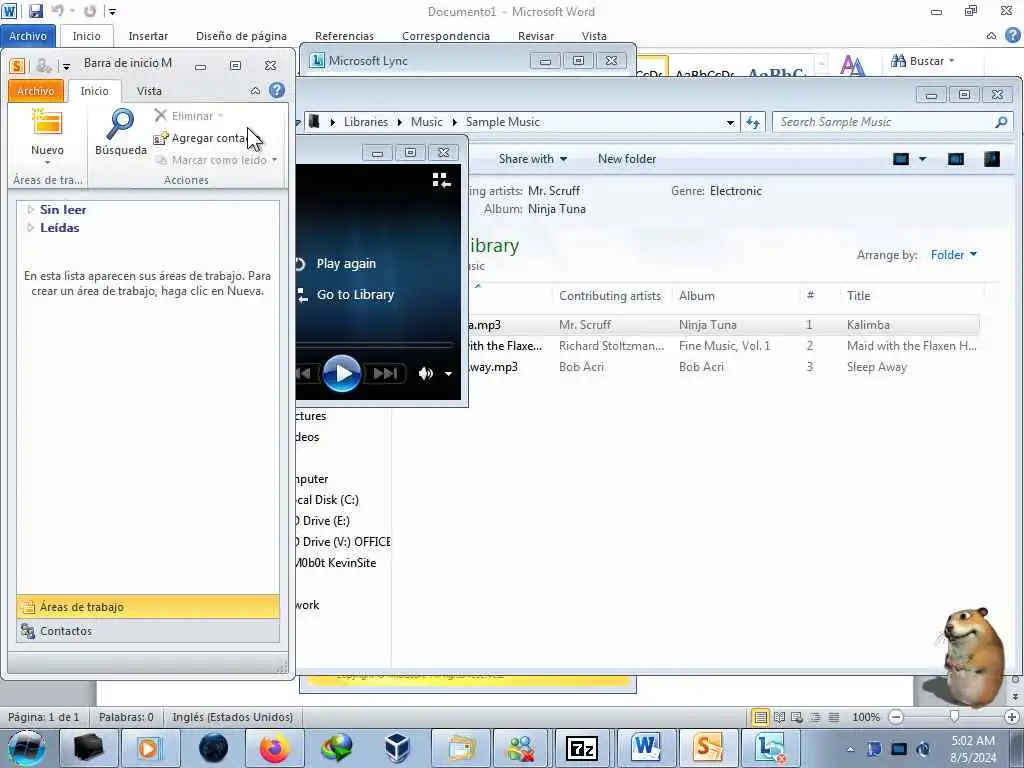The height and width of the screenshot is (768, 1024).
Task: Open Búsqueda magnifier tool
Action: pos(121,133)
